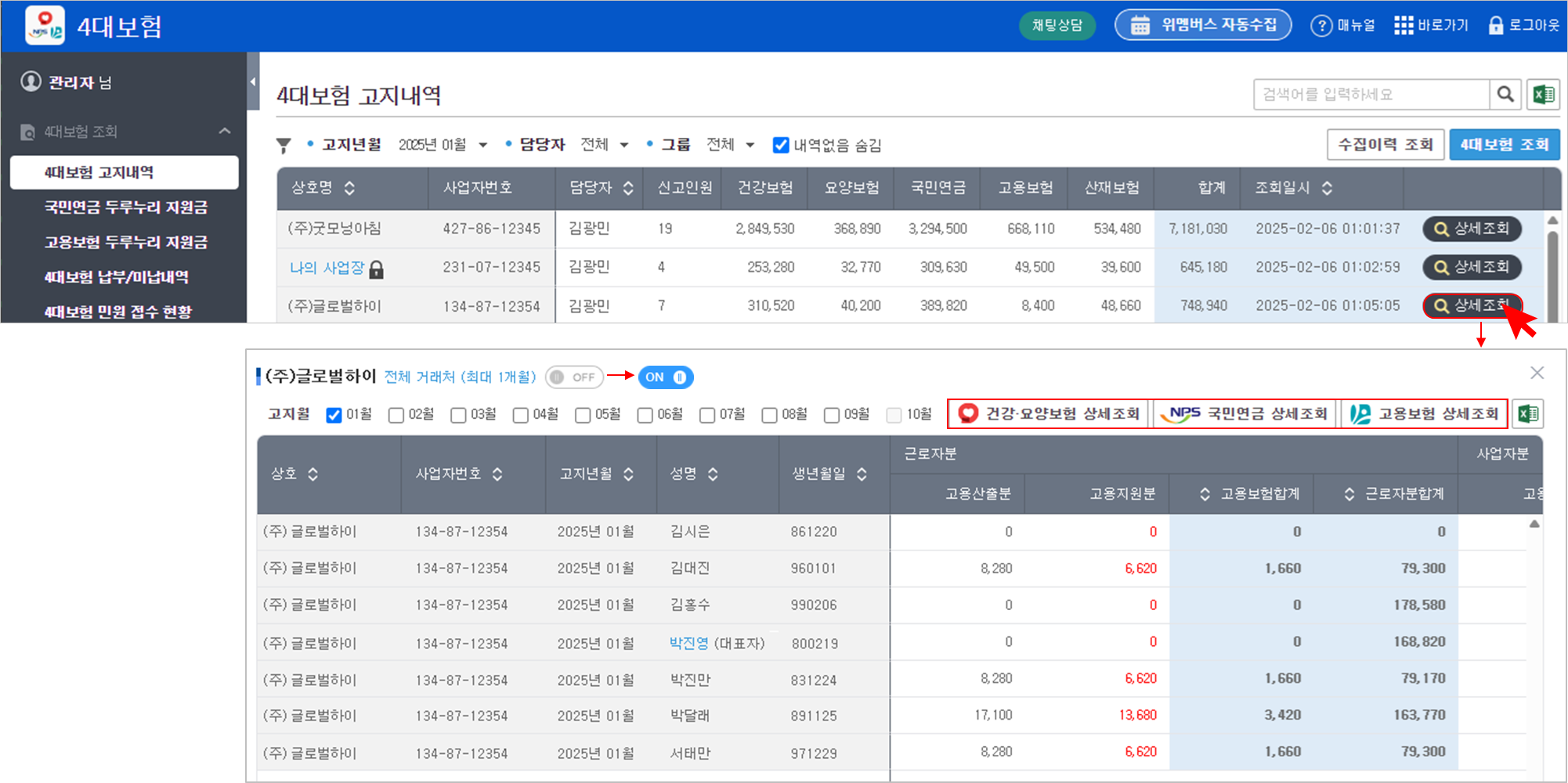
Task: Check the 06월 고지월 checkbox
Action: [645, 415]
